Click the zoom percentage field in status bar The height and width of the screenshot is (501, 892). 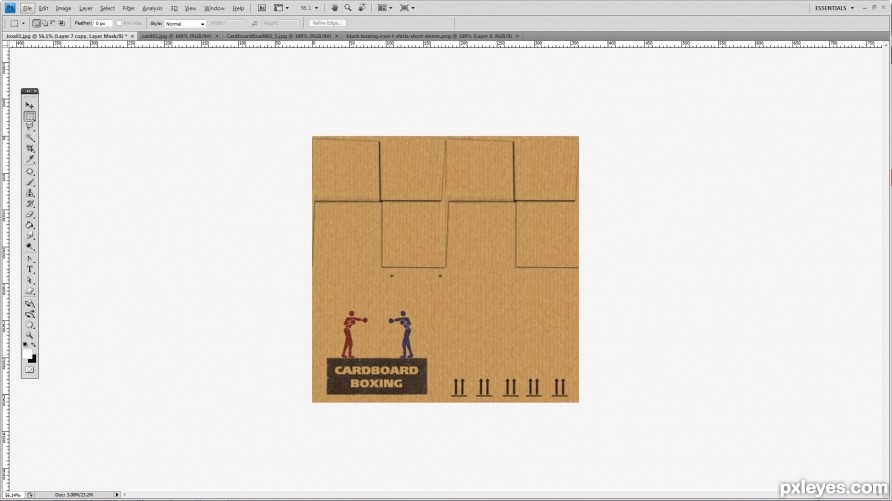click(13, 495)
